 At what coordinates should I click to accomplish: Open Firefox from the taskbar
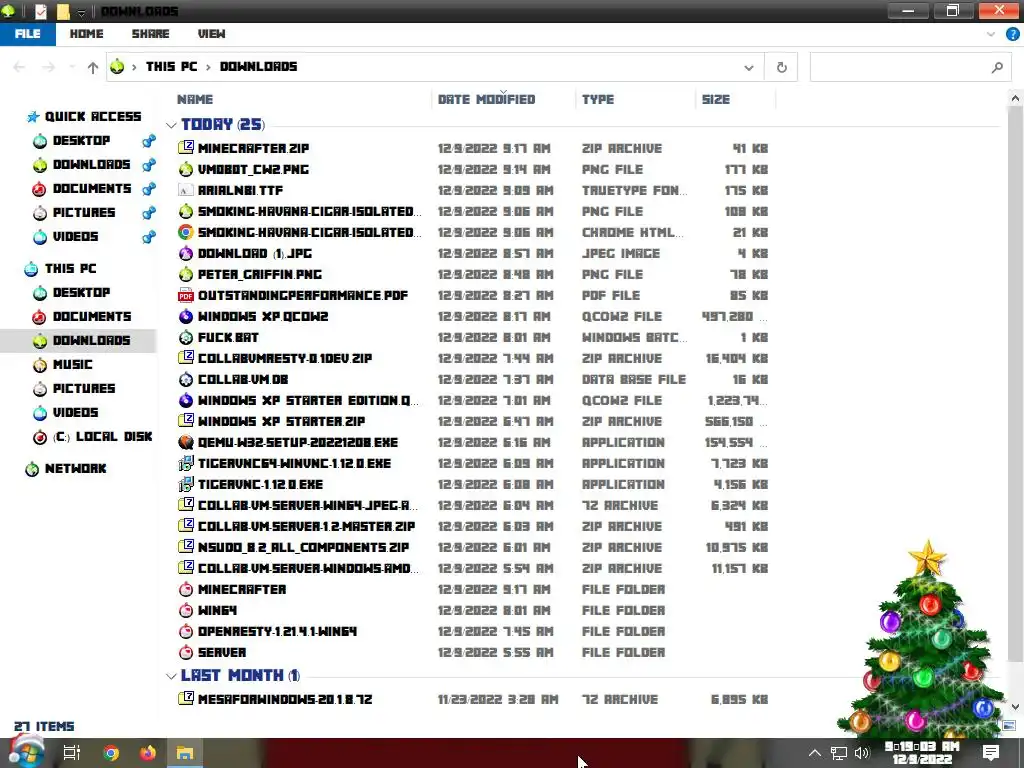(x=148, y=753)
